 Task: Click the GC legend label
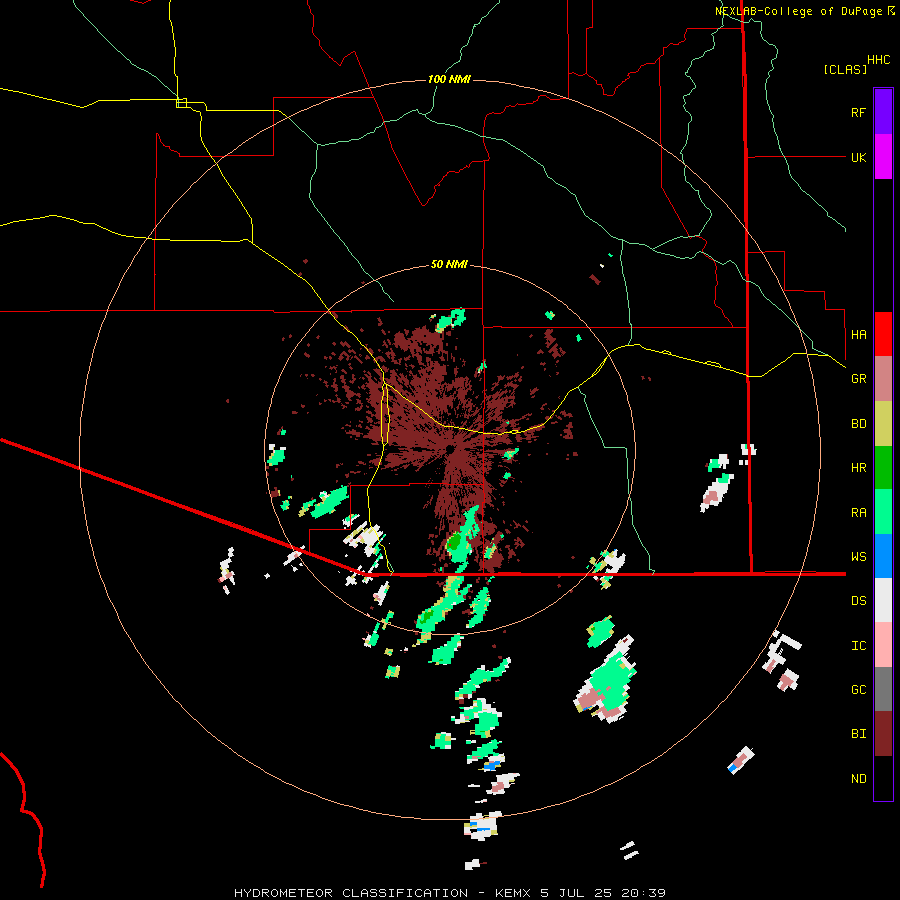858,690
